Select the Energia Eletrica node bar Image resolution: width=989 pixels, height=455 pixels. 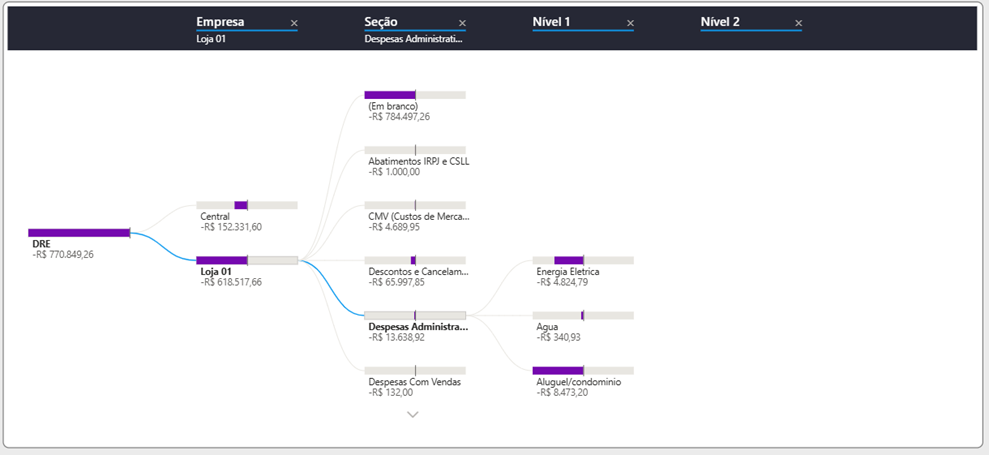pyautogui.click(x=583, y=260)
